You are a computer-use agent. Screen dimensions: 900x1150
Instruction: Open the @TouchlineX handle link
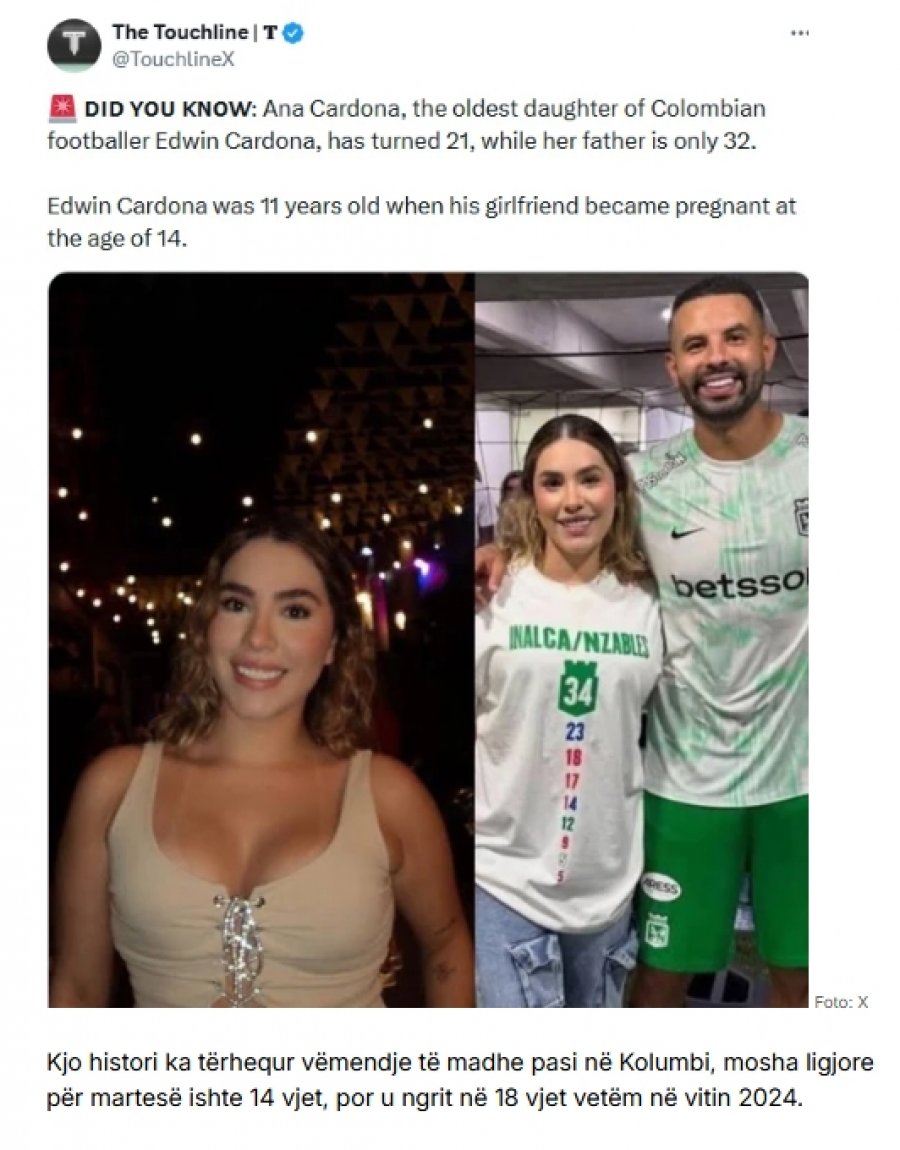point(172,60)
